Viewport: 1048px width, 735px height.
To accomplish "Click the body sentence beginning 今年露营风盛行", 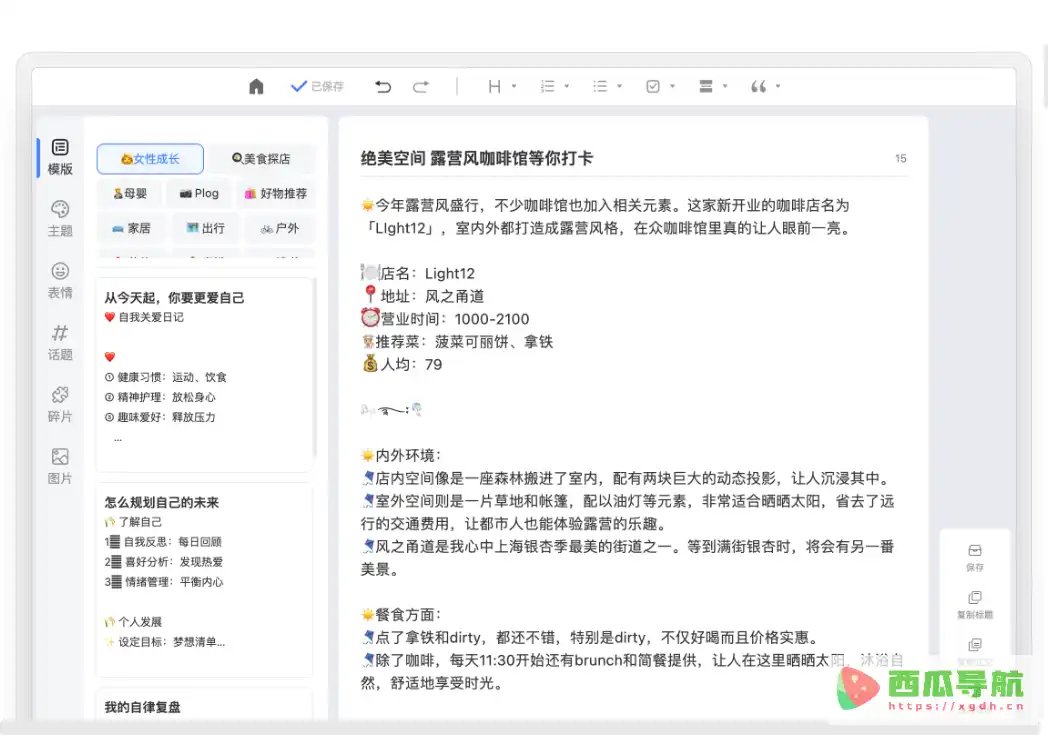I will click(607, 216).
